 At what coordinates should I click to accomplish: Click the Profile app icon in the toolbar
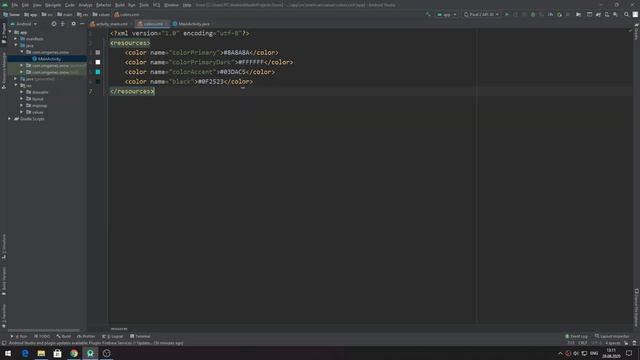click(x=550, y=14)
